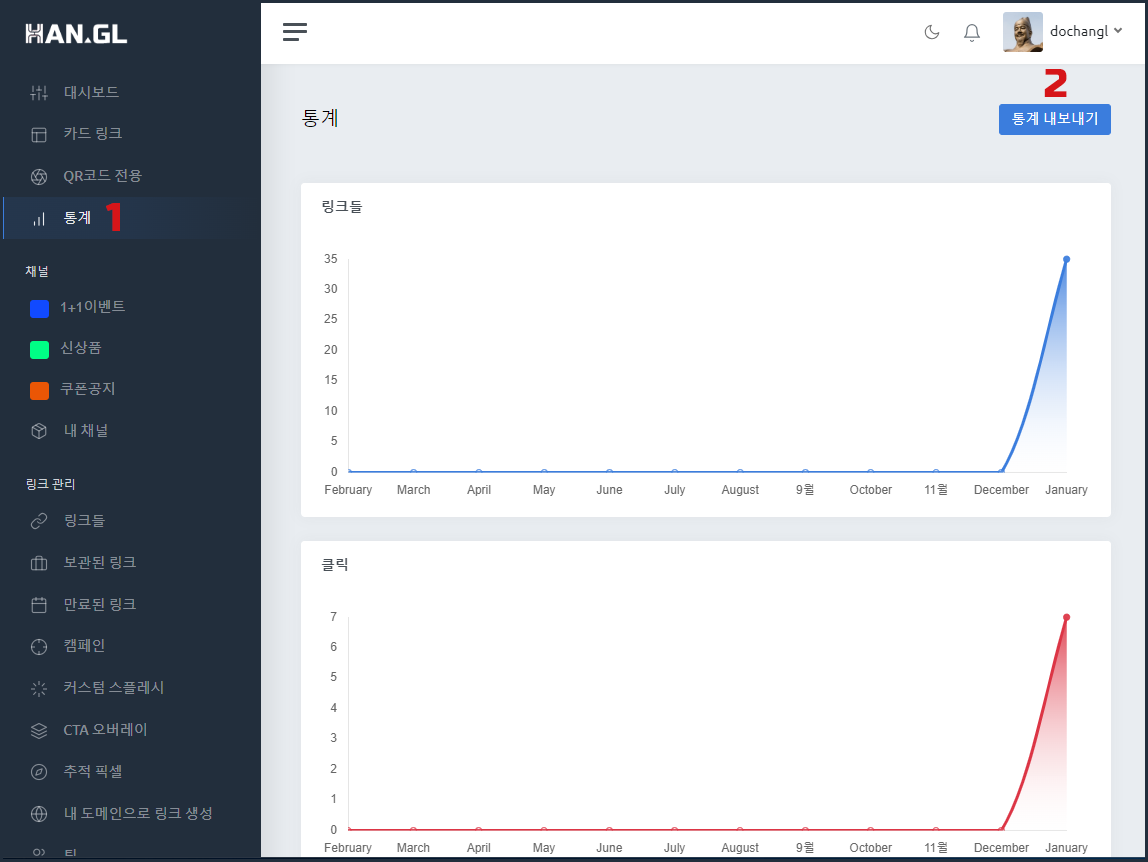Click the orange 쿠폰공지 channel swatch

40,390
